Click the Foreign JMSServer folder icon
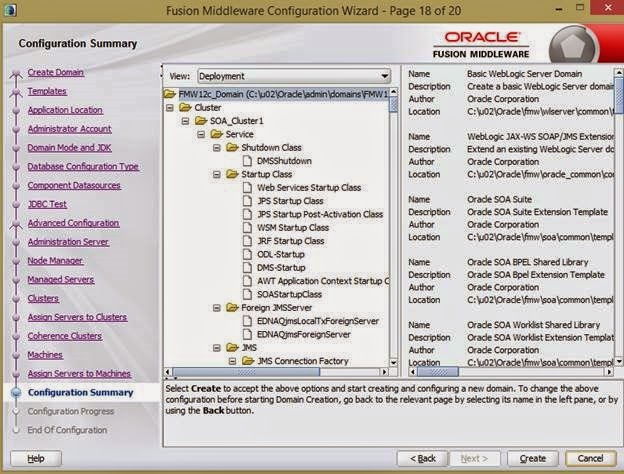Viewport: 624px width, 474px height. point(232,307)
